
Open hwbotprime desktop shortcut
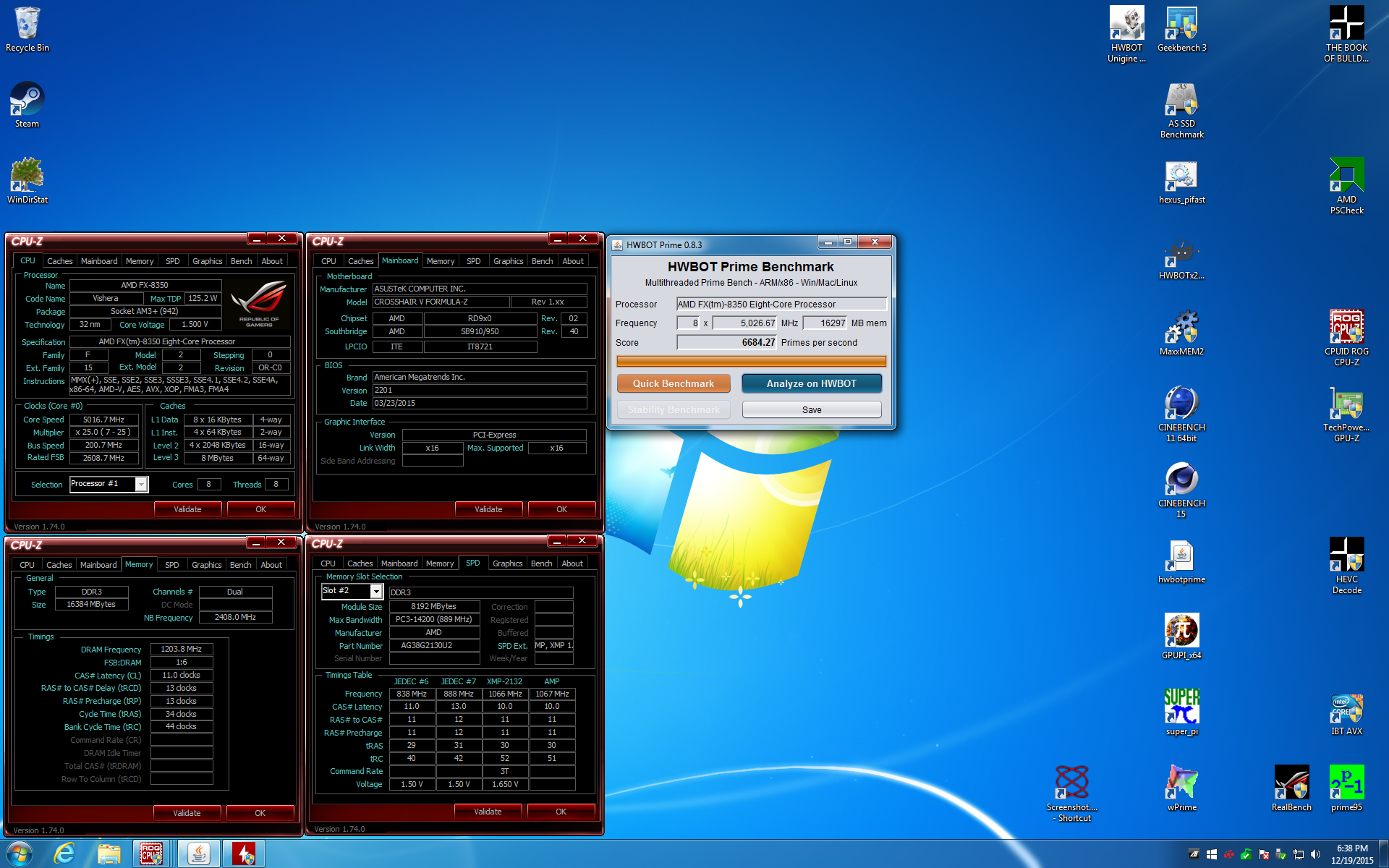[1181, 561]
